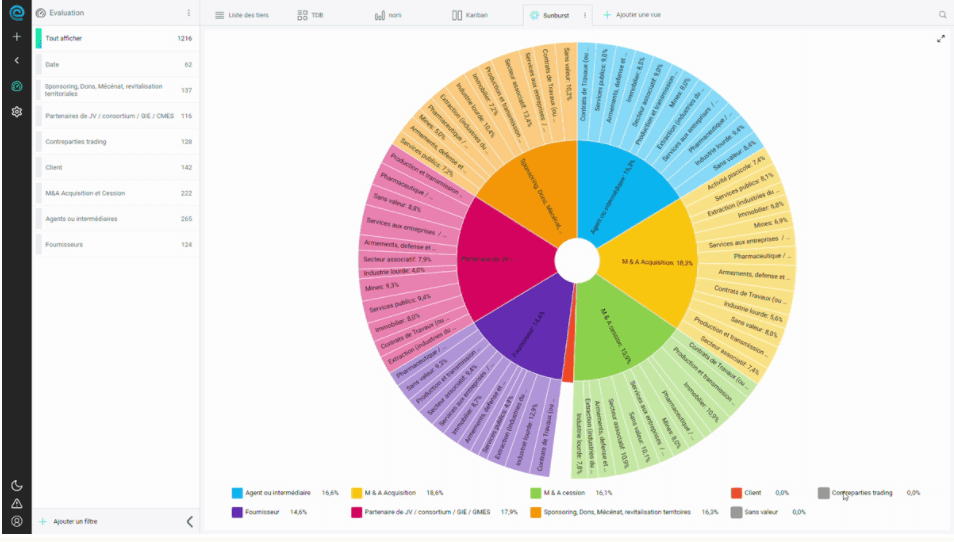The width and height of the screenshot is (954, 542).
Task: Expand the chart to fullscreen
Action: [940, 39]
